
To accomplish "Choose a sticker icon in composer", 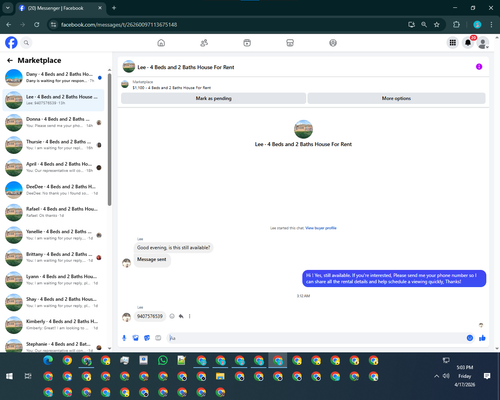I will 147,338.
